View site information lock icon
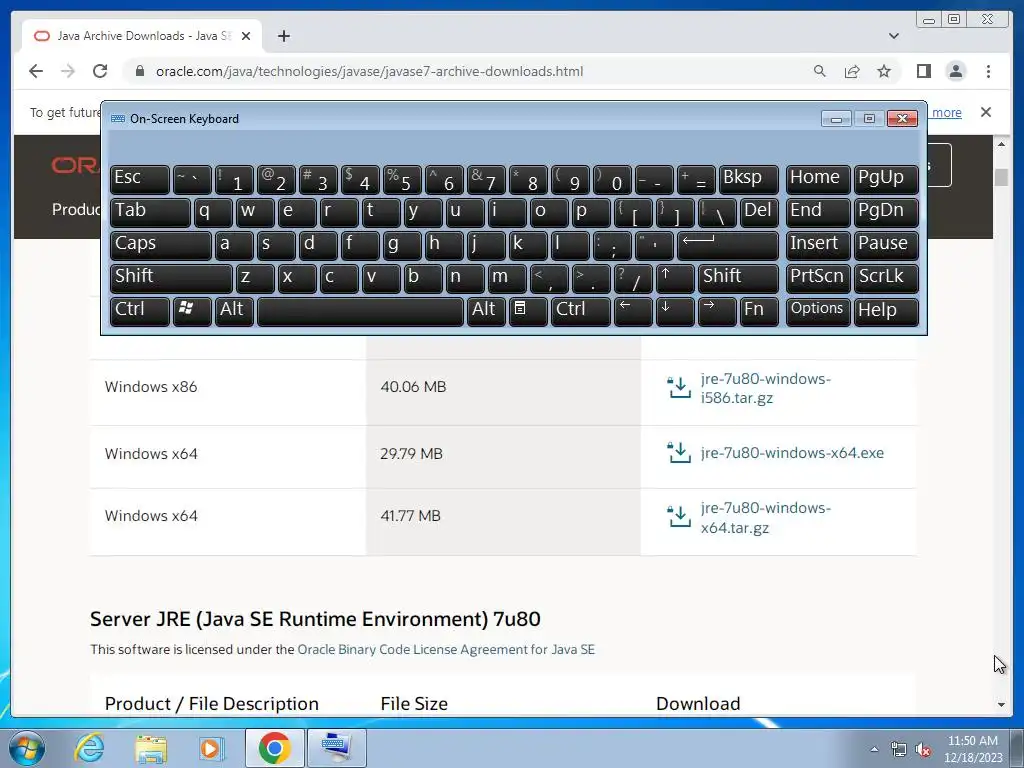The image size is (1024, 768). 139,71
